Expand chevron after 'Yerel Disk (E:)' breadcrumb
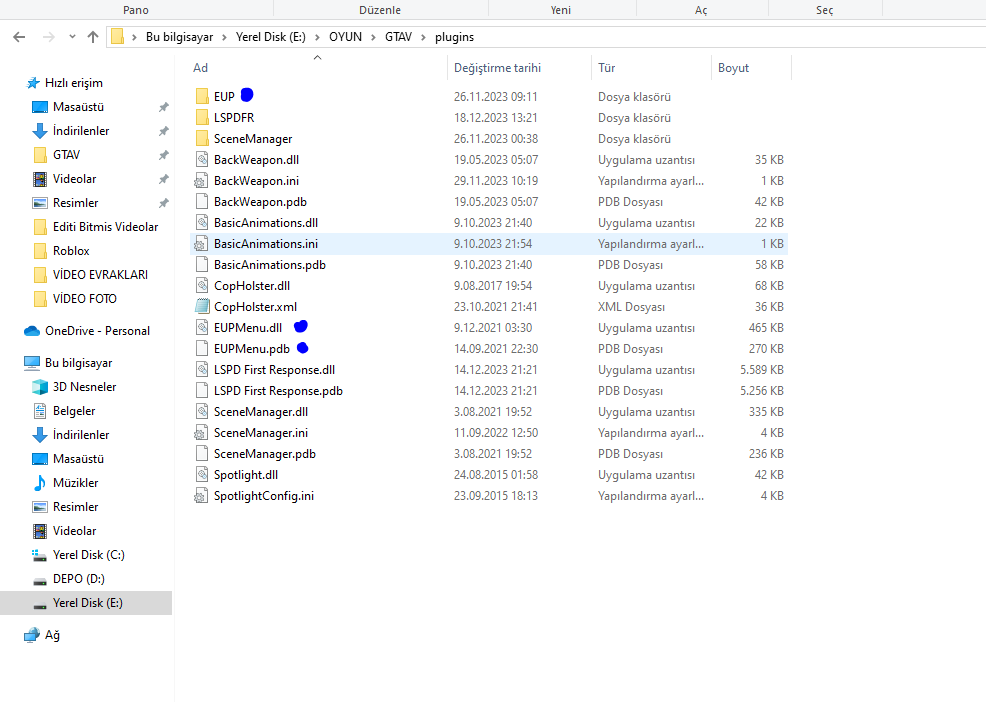This screenshot has width=986, height=702. pyautogui.click(x=317, y=37)
